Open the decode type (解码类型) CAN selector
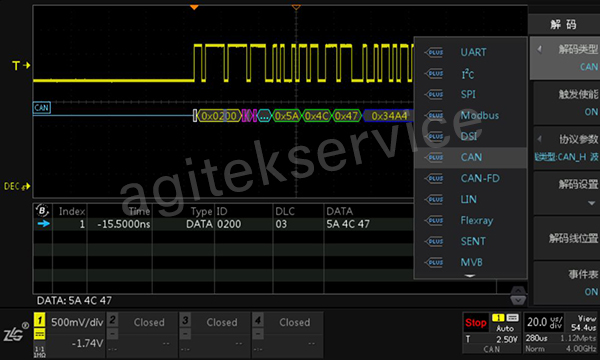This screenshot has height=360, width=600. coord(566,58)
